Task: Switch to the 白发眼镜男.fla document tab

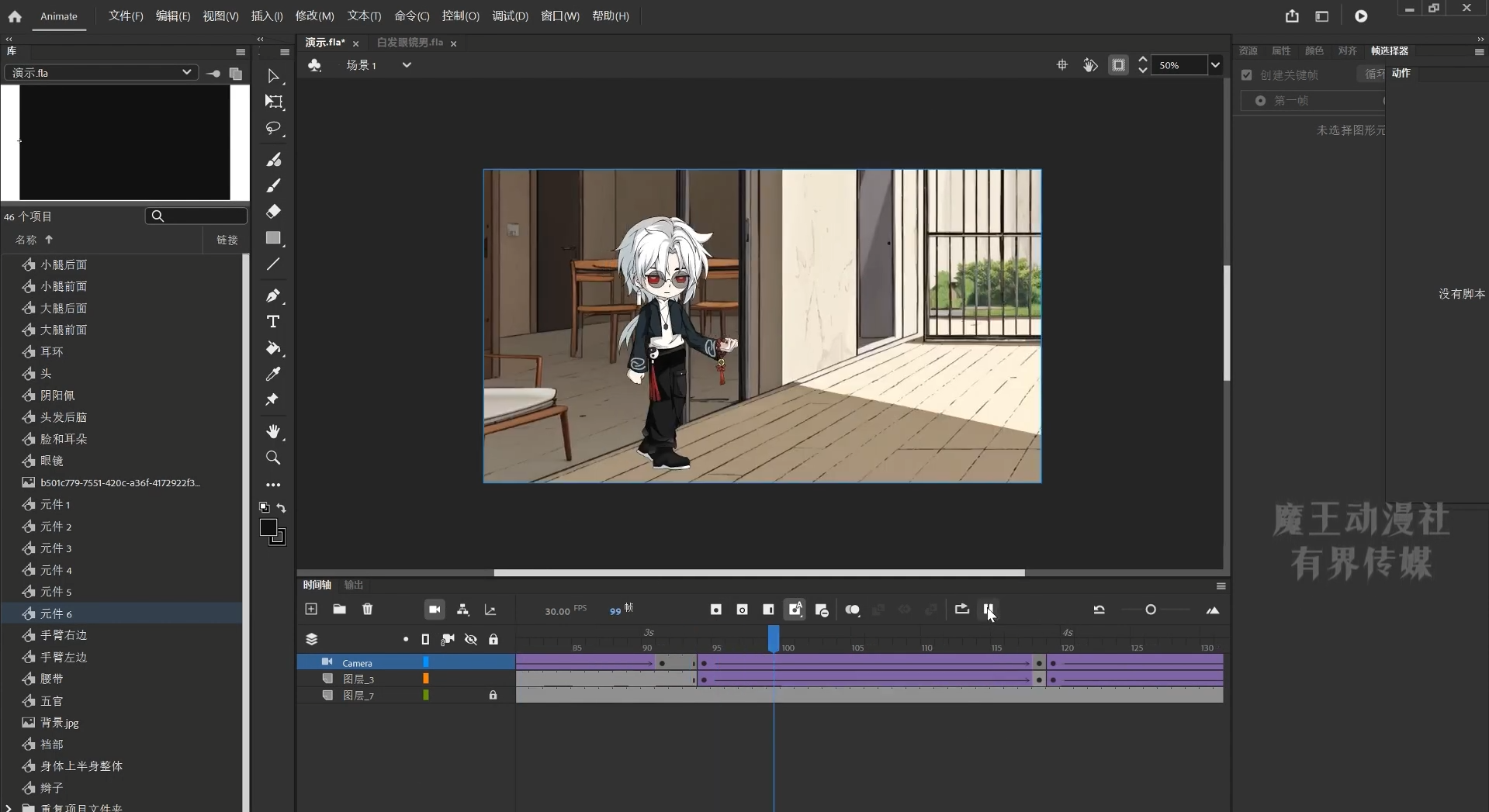Action: [x=410, y=43]
